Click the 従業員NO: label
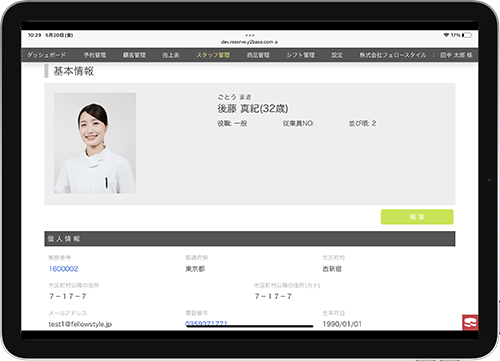Viewport: 500px width, 361px height. (x=298, y=123)
